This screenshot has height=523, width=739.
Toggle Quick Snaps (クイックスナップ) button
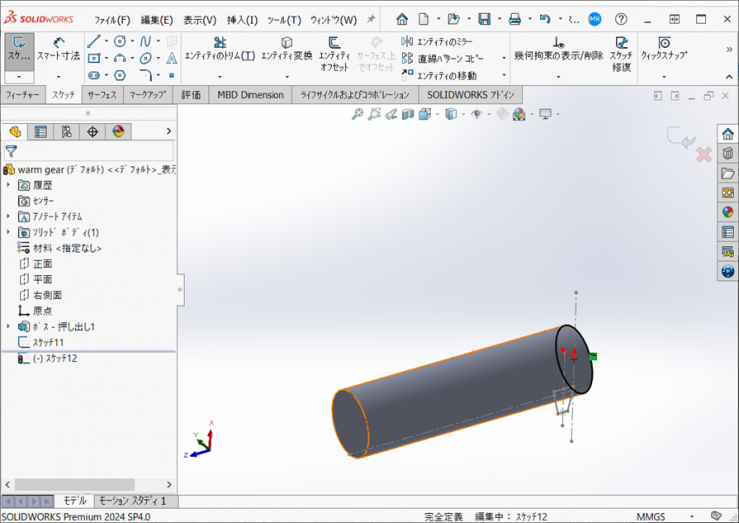[x=664, y=49]
